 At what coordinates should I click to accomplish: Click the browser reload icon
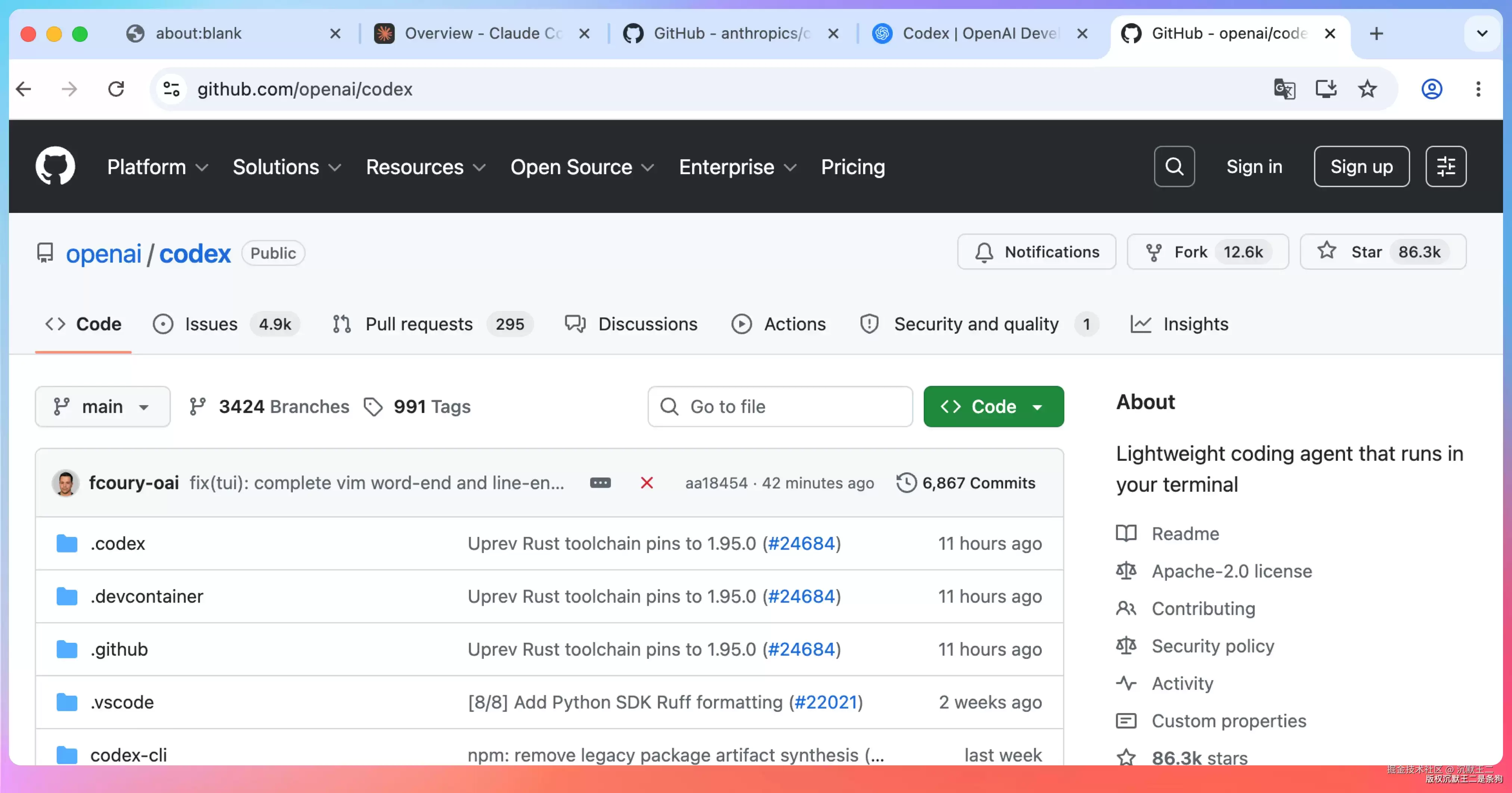coord(116,89)
